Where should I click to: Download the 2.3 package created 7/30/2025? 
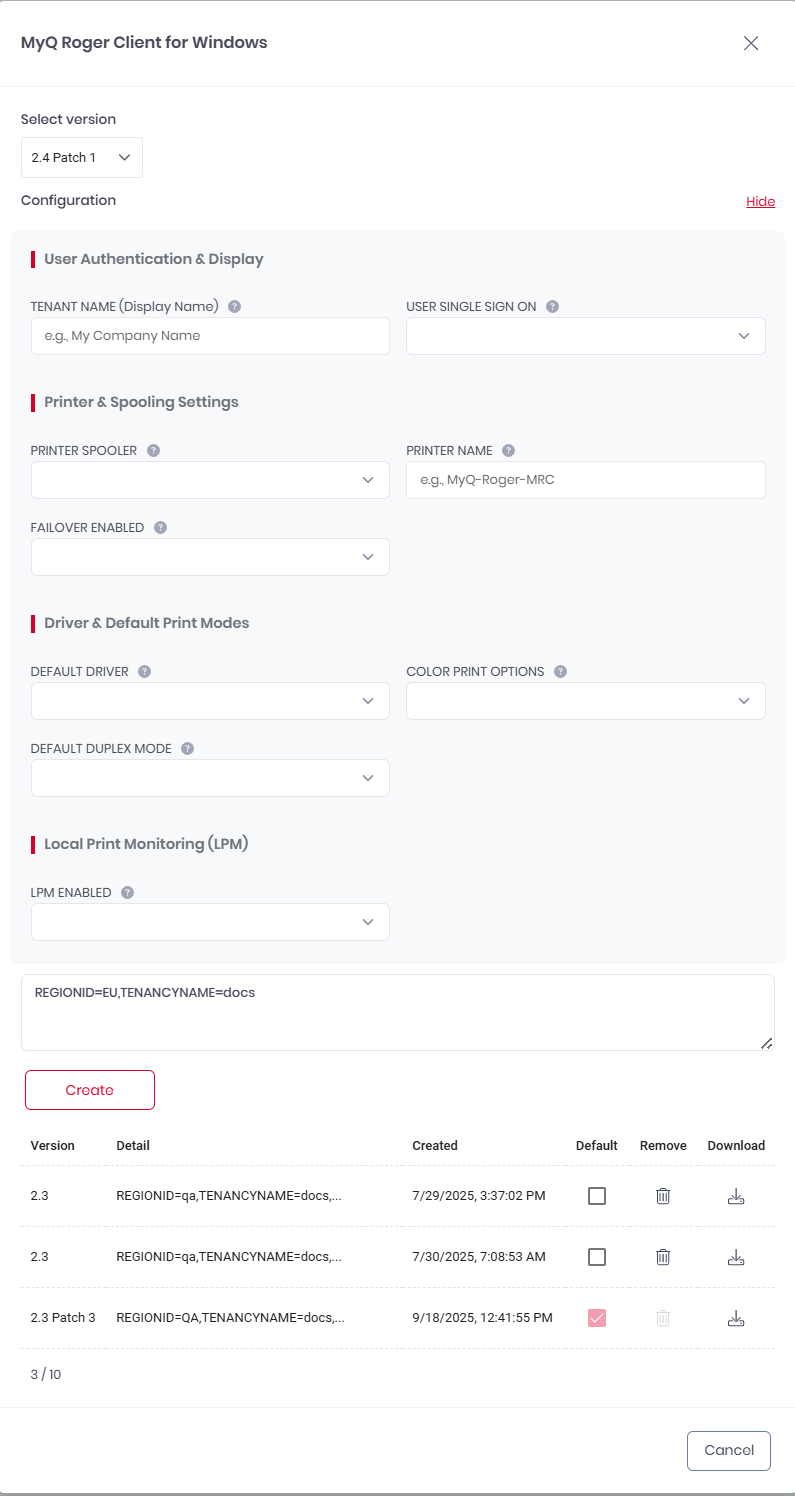(x=736, y=1257)
